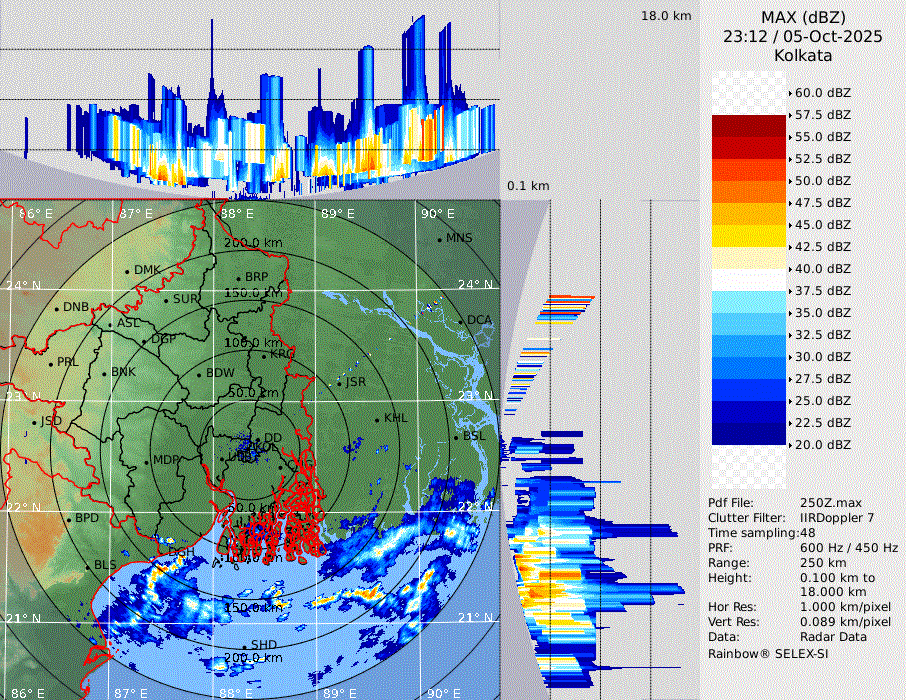This screenshot has width=906, height=700.
Task: Select the 20.0 dBZ legend label
Action: 823,444
